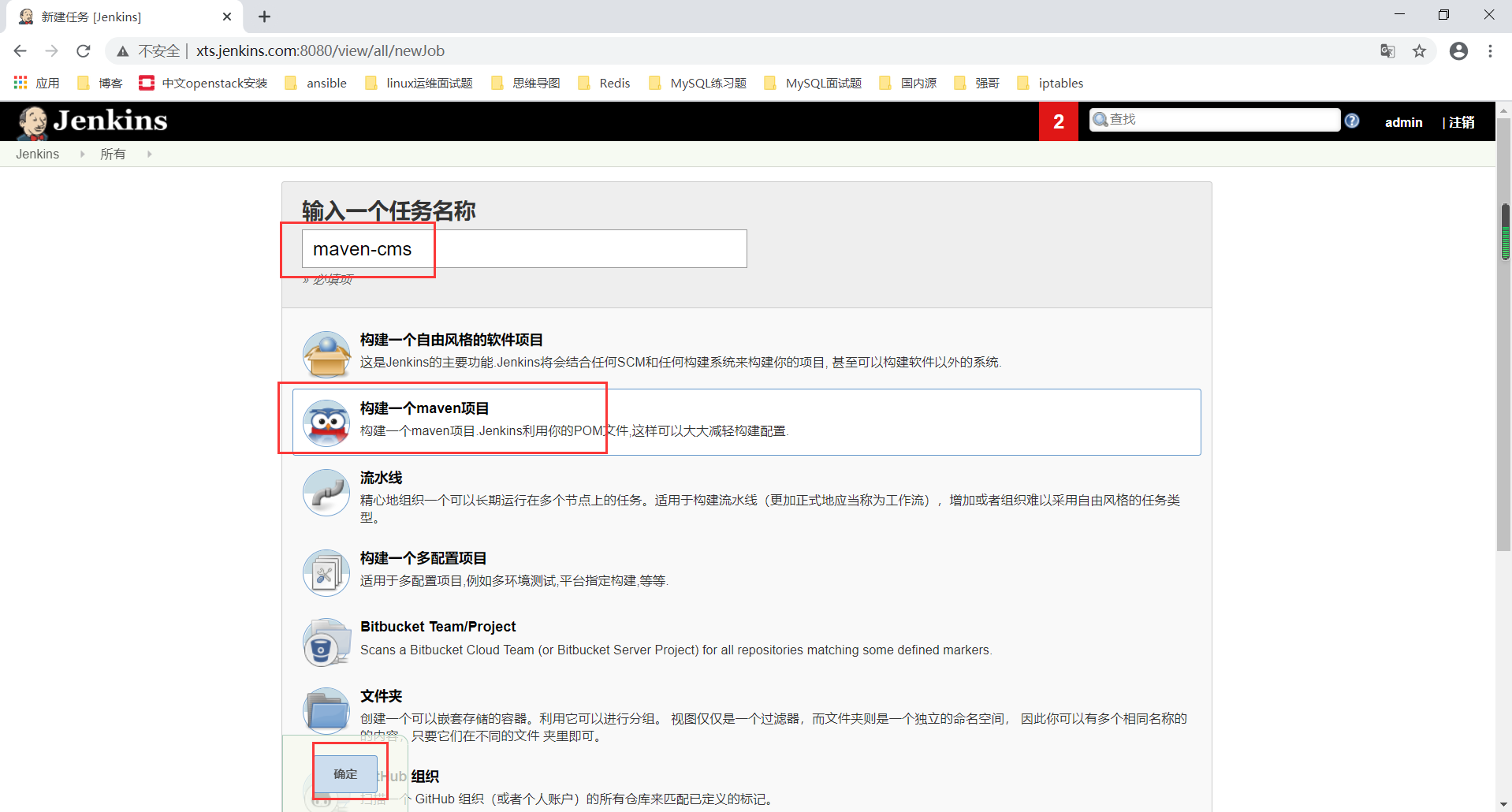Open the 强哥 bookmark folder

(x=977, y=83)
